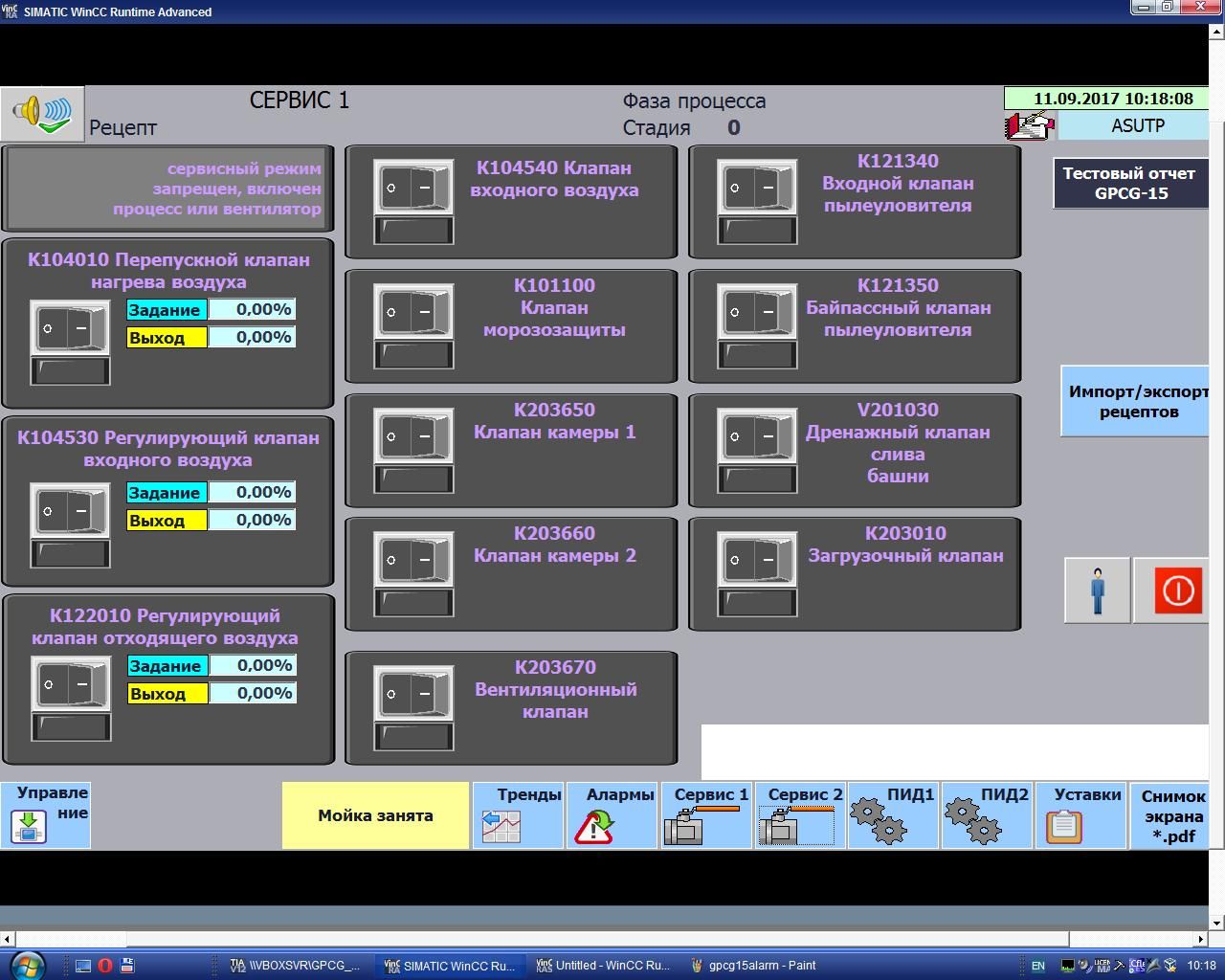Open PID2 settings gears button
Image resolution: width=1225 pixels, height=980 pixels.
pos(987,815)
